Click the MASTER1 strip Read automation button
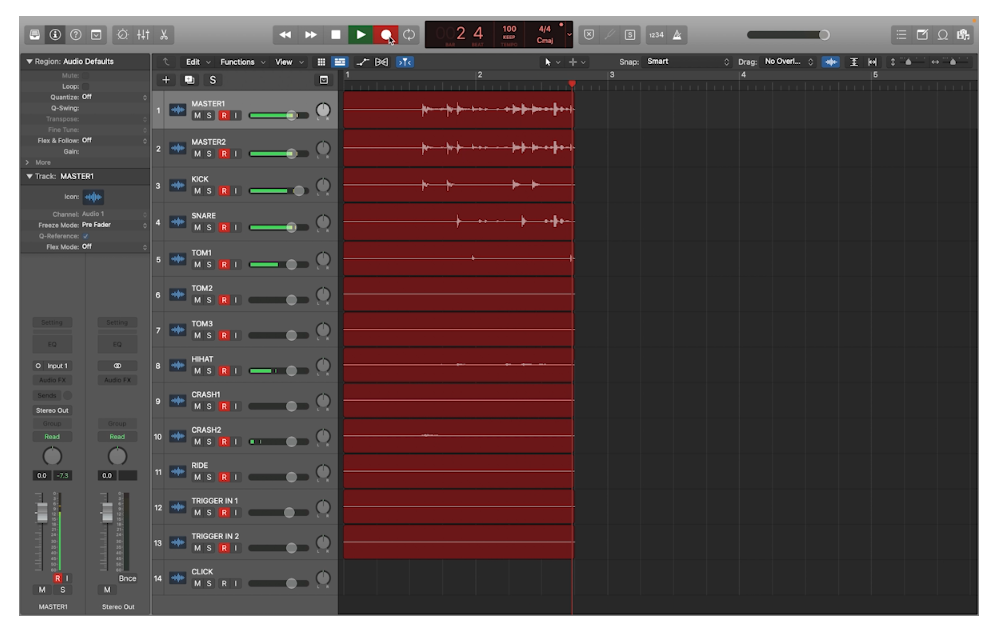The width and height of the screenshot is (1003, 625). (52, 437)
